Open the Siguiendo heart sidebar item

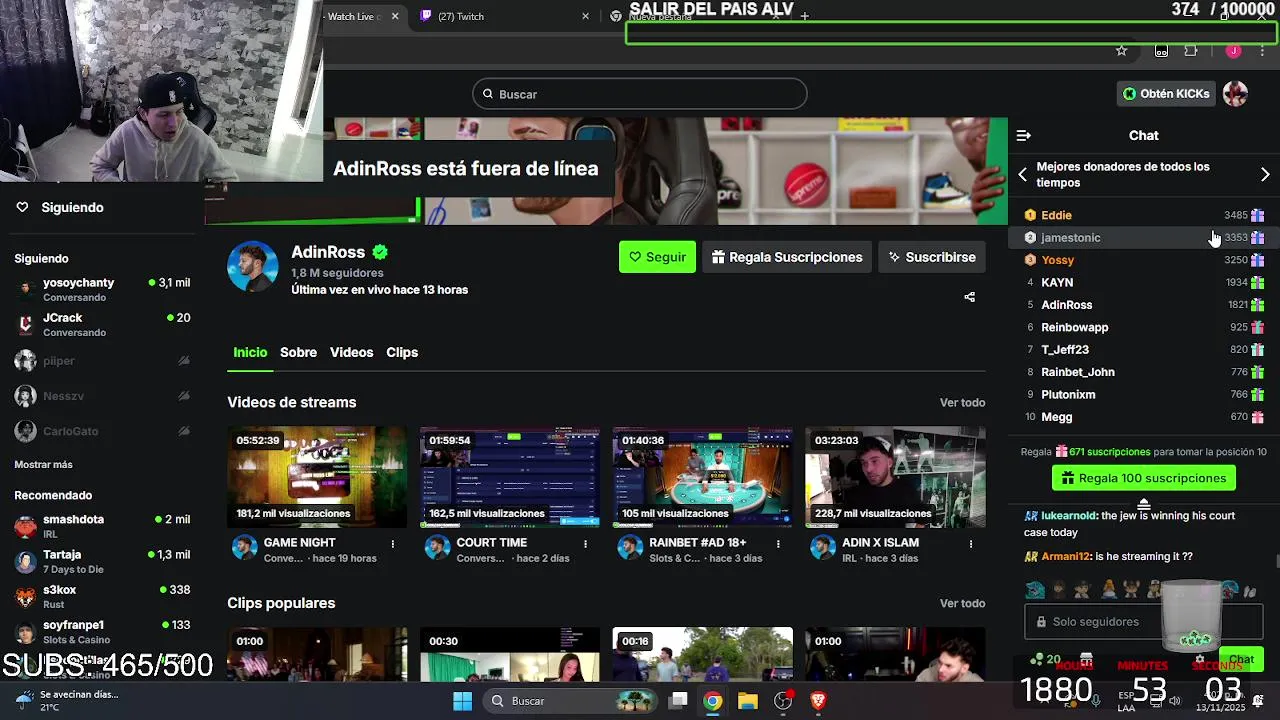click(x=60, y=207)
